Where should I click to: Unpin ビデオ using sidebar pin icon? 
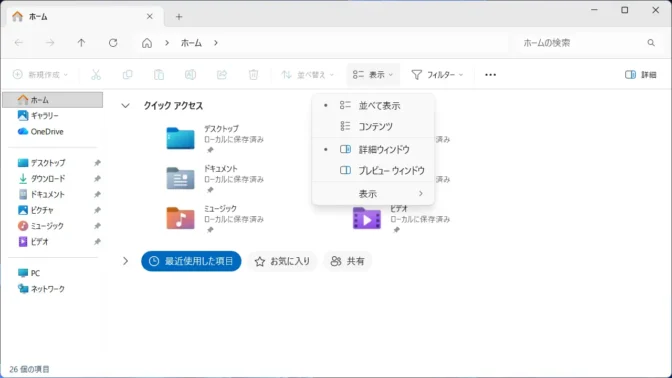97,242
